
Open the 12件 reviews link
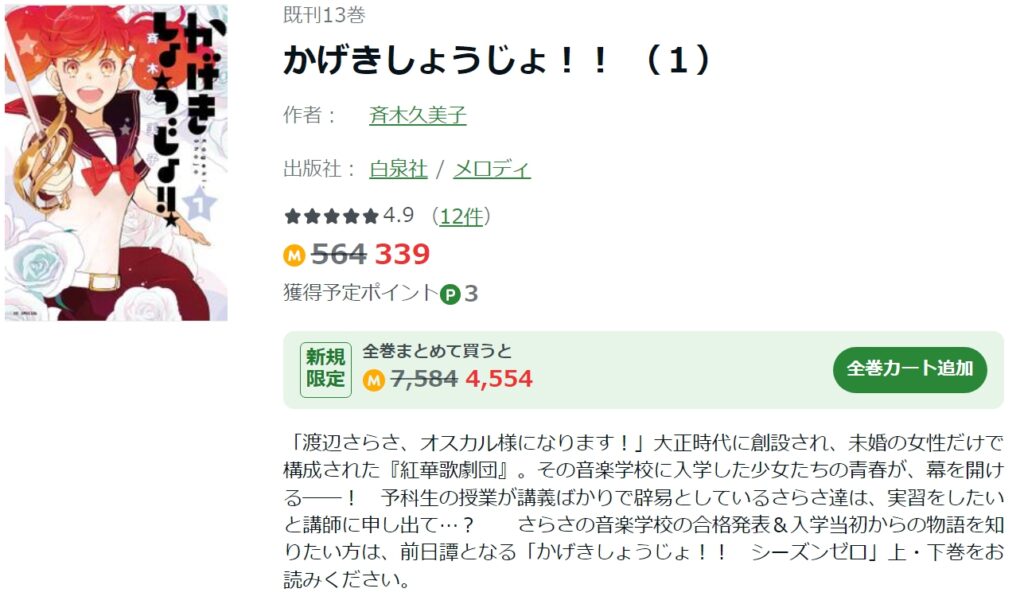click(x=461, y=216)
